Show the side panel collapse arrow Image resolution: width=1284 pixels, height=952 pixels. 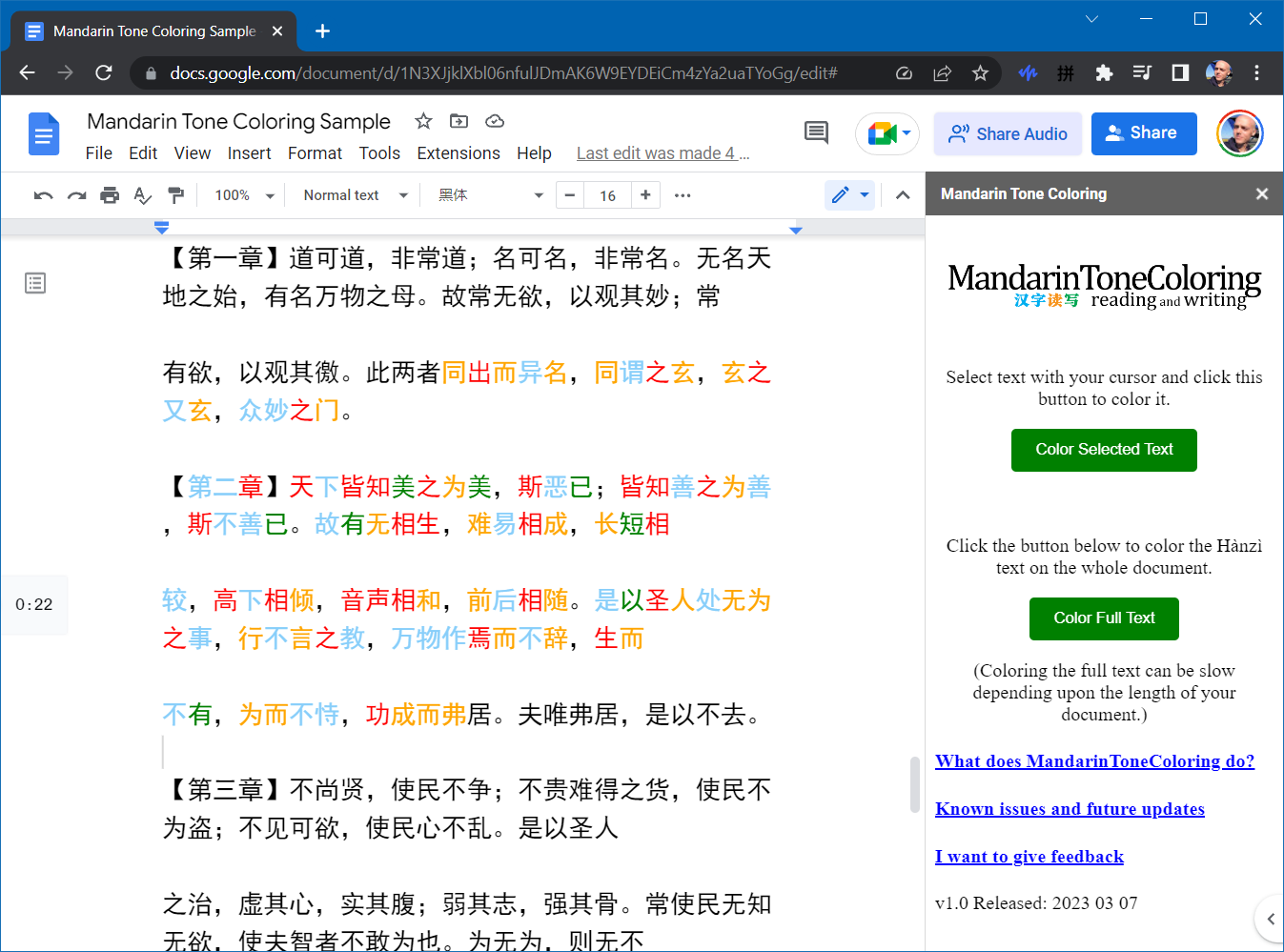coord(1271,920)
